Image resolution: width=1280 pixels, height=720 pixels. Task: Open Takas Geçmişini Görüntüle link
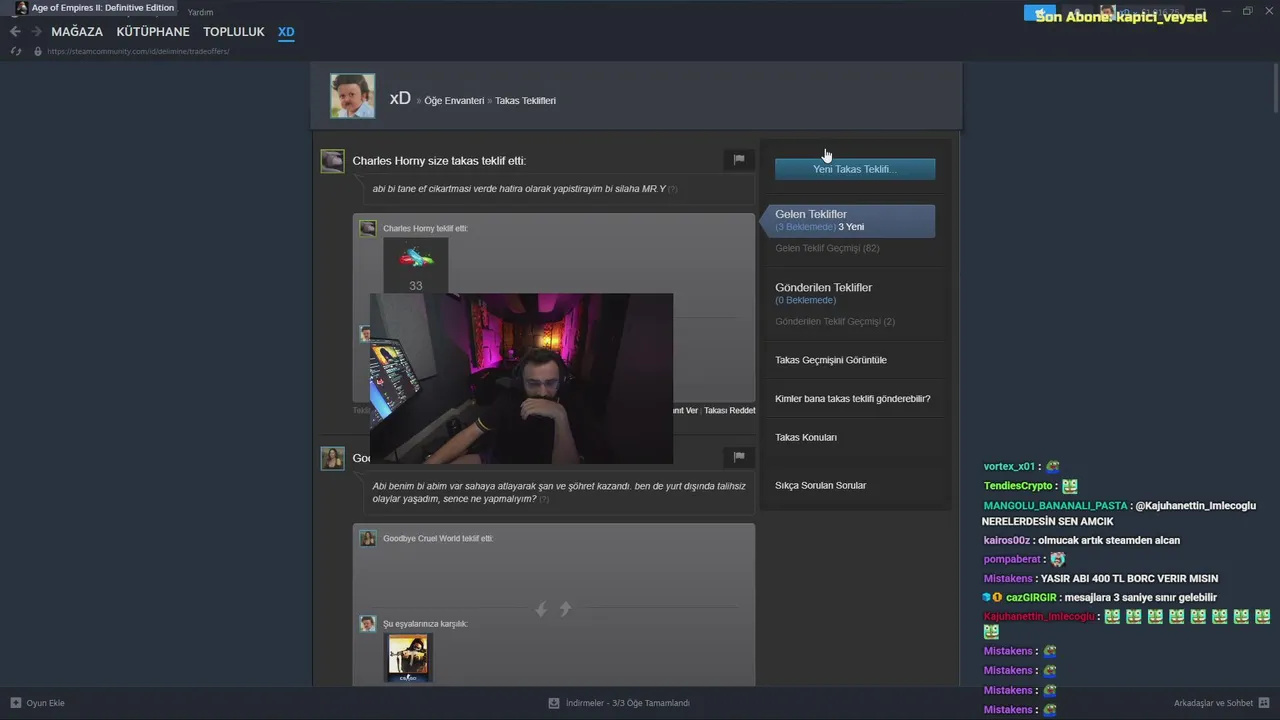click(x=831, y=360)
